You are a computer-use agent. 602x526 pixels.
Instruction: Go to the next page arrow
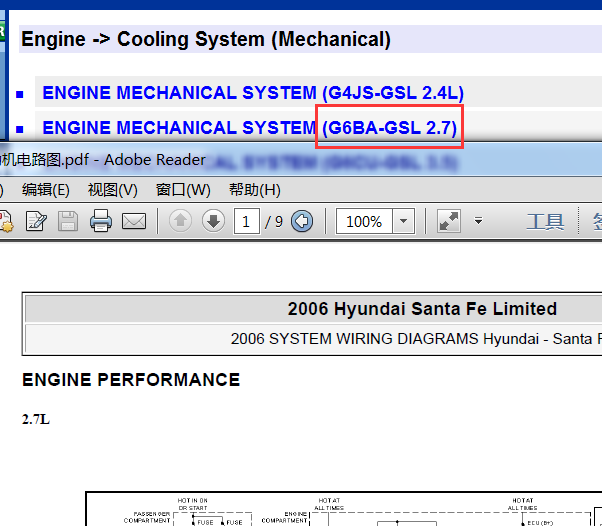pyautogui.click(x=213, y=221)
